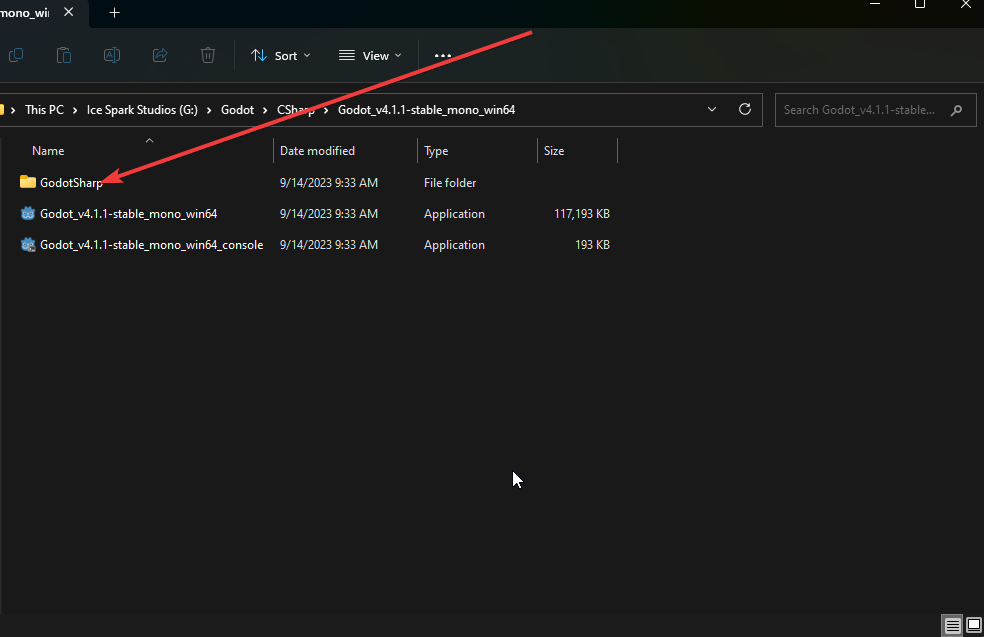Click the Rename icon in toolbar
This screenshot has width=984, height=637.
click(112, 55)
